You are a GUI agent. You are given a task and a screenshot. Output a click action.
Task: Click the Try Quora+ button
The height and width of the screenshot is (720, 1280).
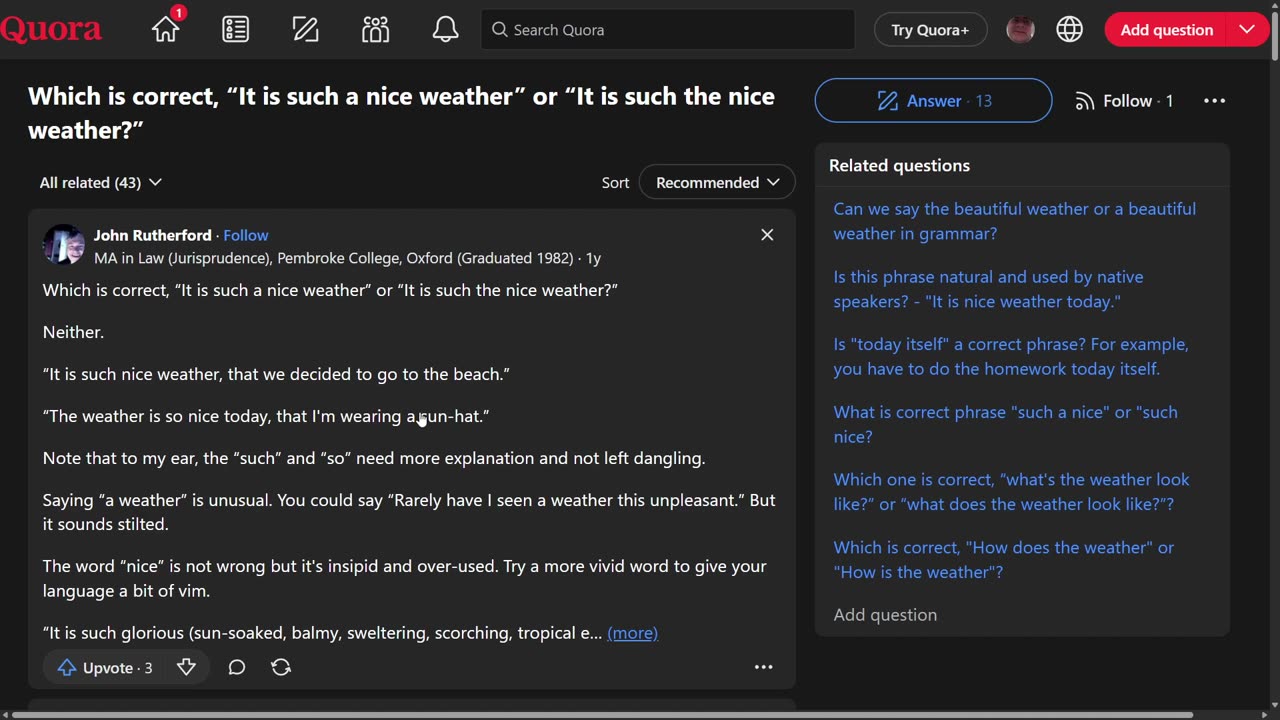[930, 30]
